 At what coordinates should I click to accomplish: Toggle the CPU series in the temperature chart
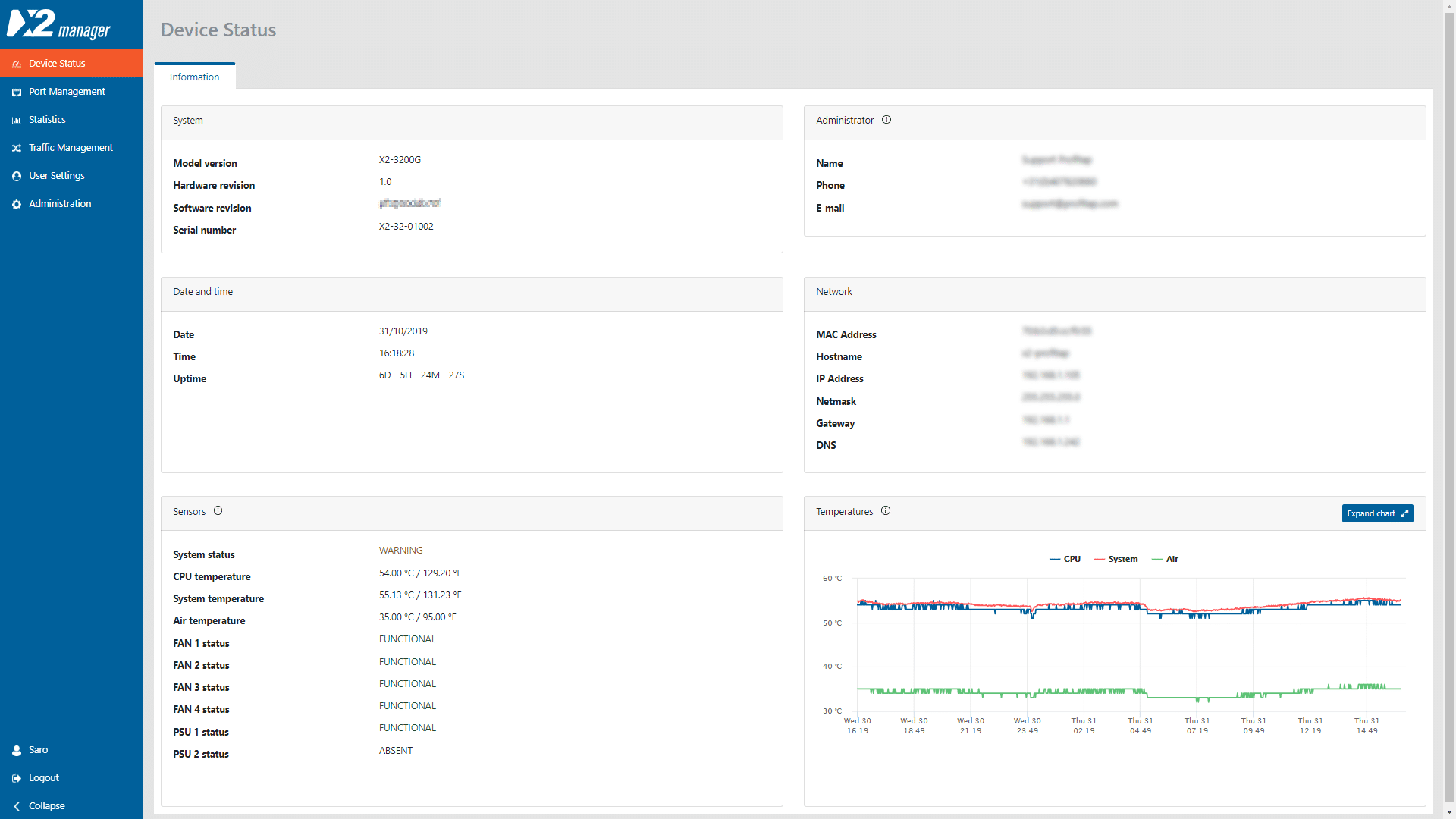click(1066, 559)
